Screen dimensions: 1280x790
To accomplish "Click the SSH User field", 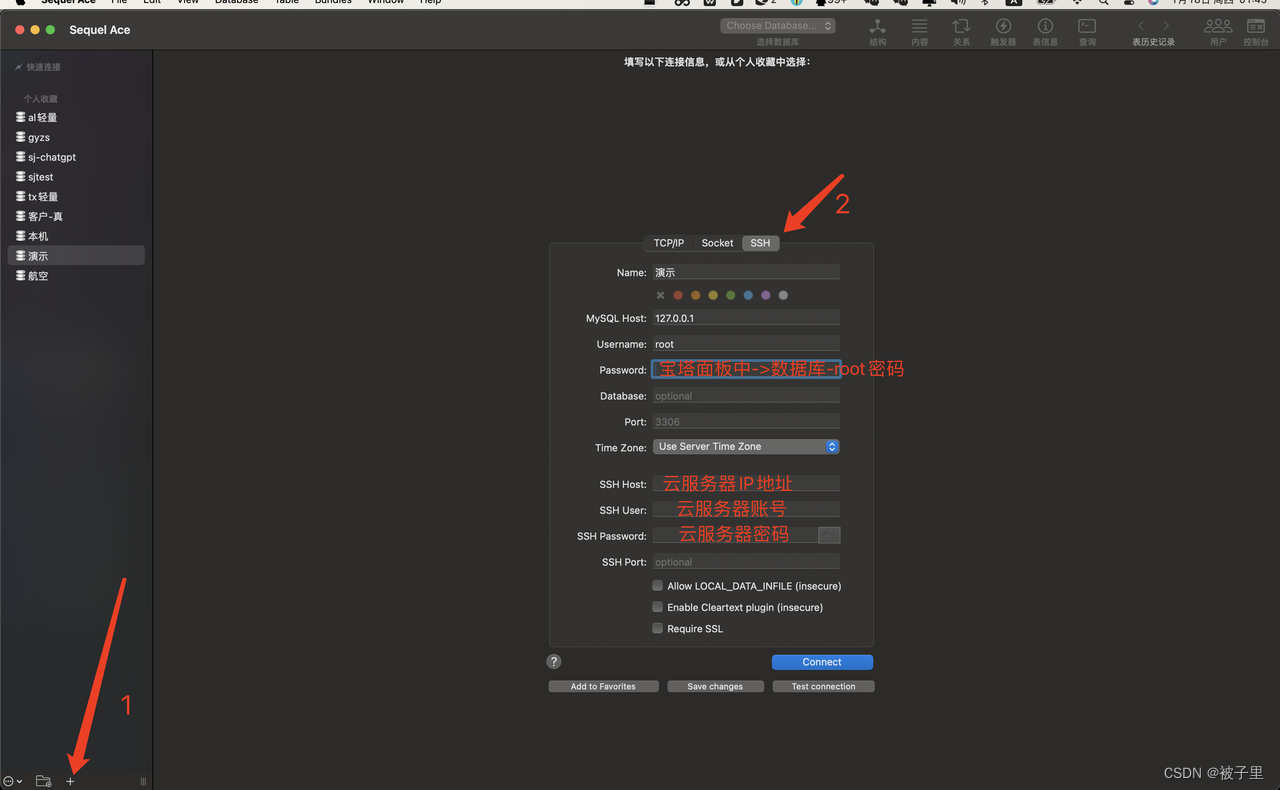I will [x=746, y=510].
